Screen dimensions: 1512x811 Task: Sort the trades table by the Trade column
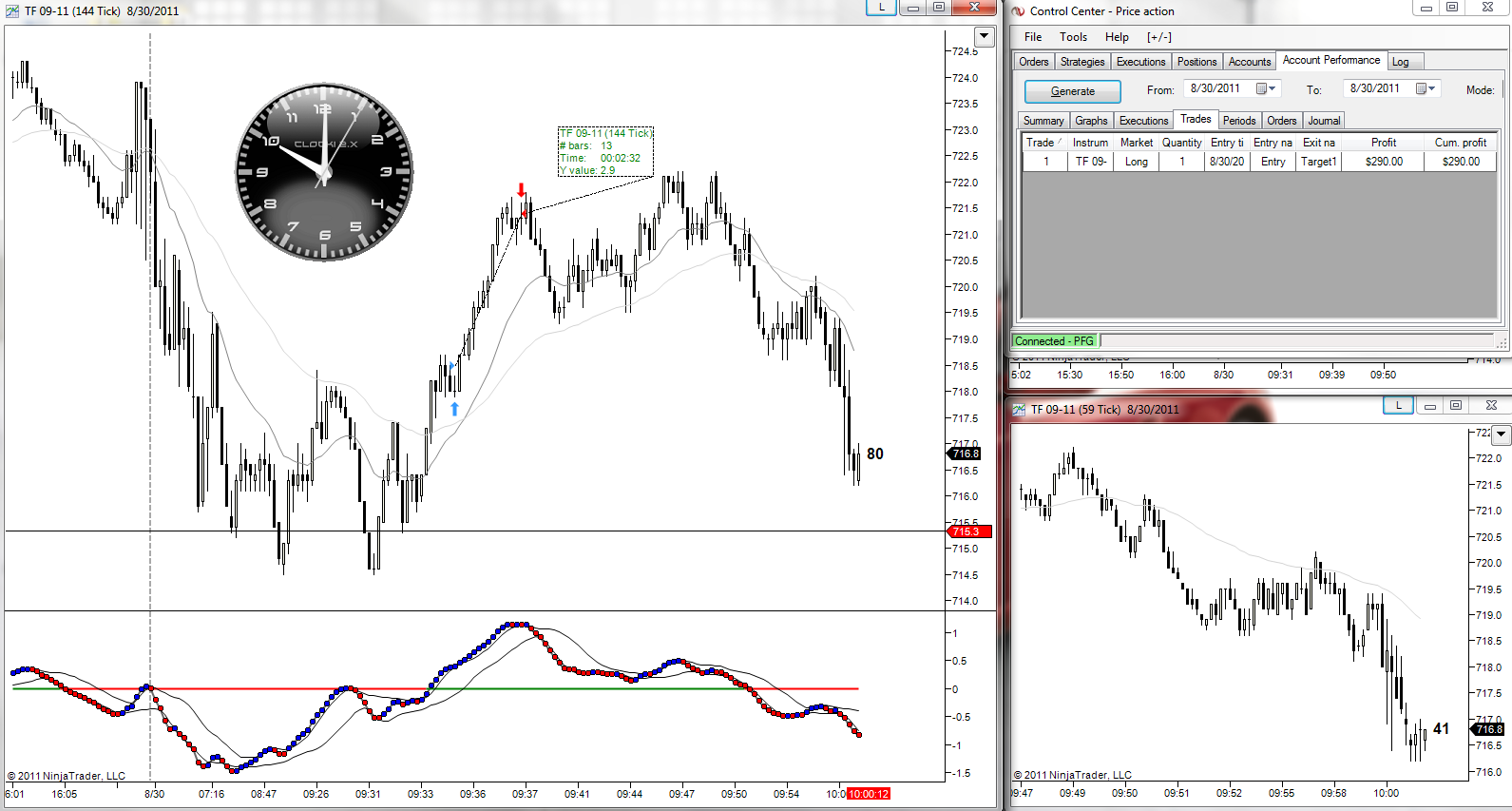click(1044, 143)
